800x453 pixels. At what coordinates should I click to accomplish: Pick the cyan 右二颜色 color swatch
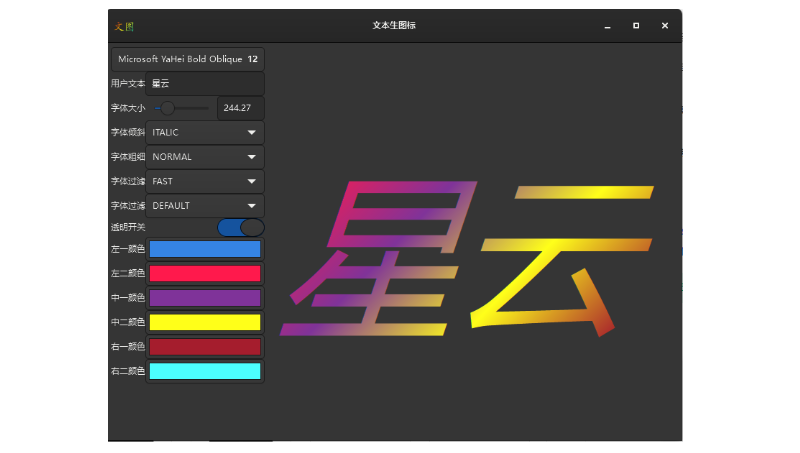coord(205,371)
